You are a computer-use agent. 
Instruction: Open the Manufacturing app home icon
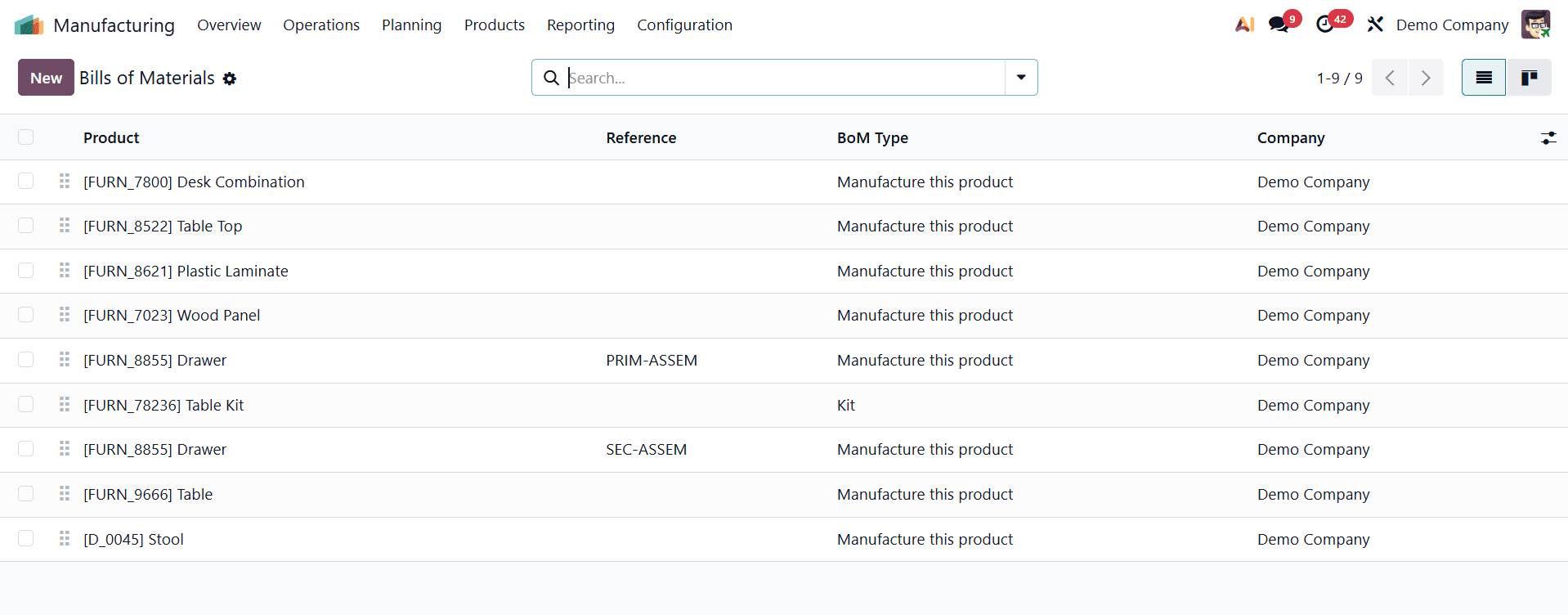[x=29, y=25]
